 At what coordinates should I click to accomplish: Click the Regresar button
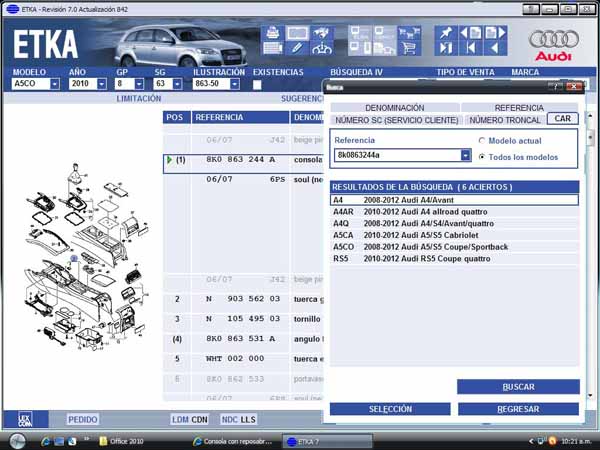pyautogui.click(x=518, y=409)
